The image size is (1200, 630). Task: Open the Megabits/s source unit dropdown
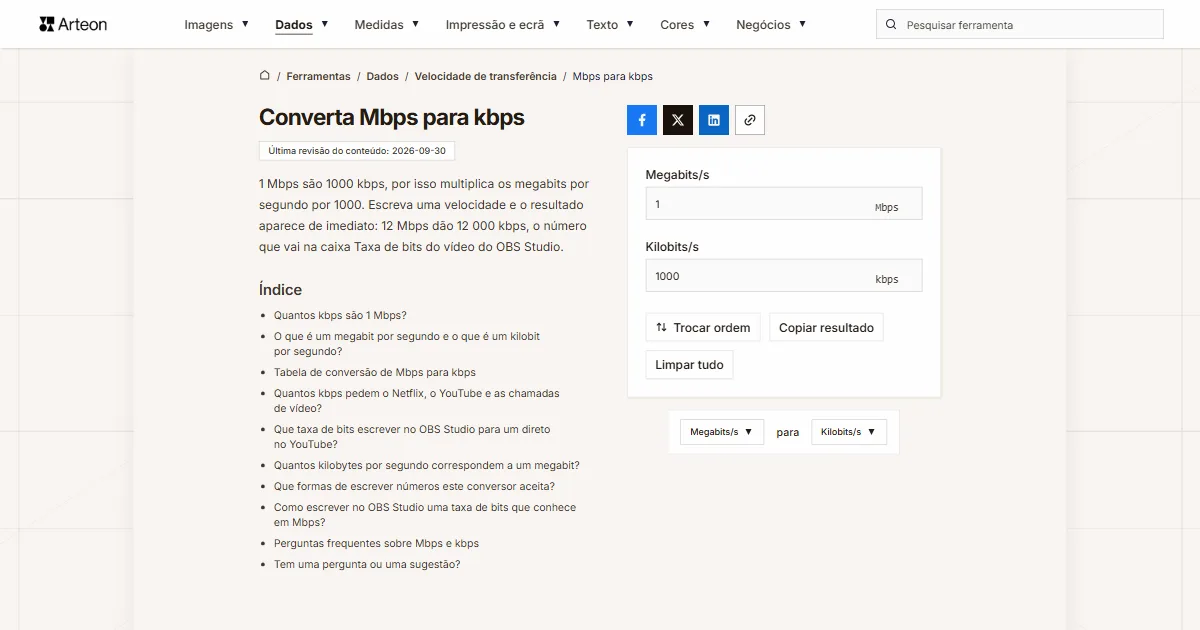click(x=722, y=432)
